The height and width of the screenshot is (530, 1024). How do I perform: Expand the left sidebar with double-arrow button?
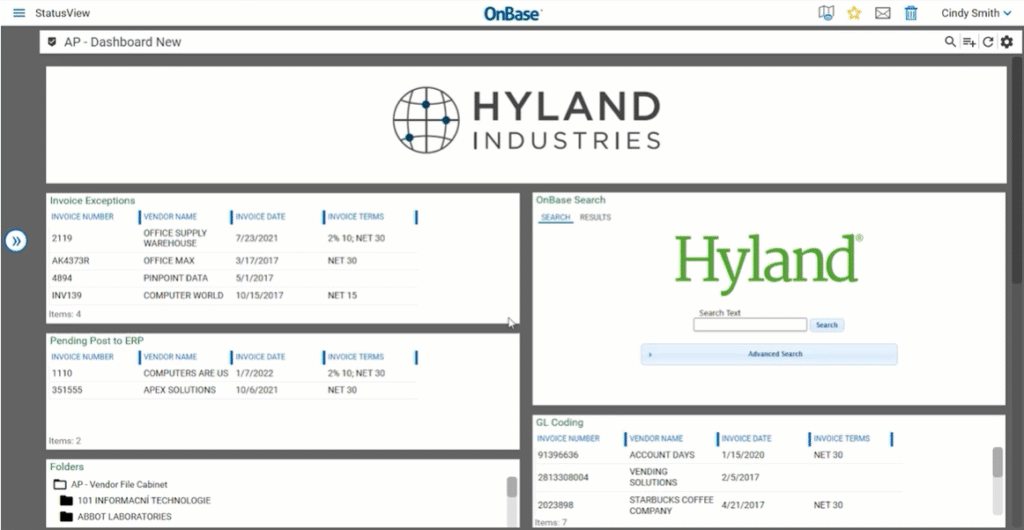coord(15,241)
